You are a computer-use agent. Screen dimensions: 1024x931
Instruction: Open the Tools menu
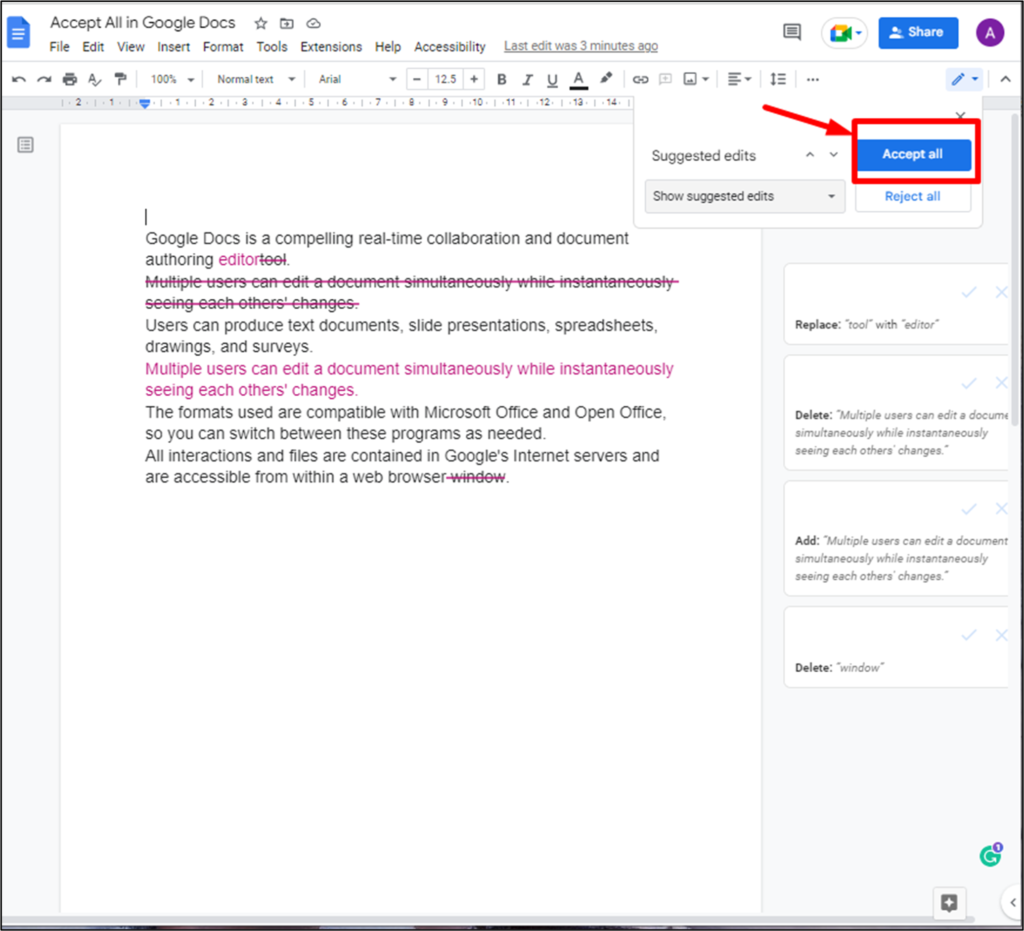(272, 47)
